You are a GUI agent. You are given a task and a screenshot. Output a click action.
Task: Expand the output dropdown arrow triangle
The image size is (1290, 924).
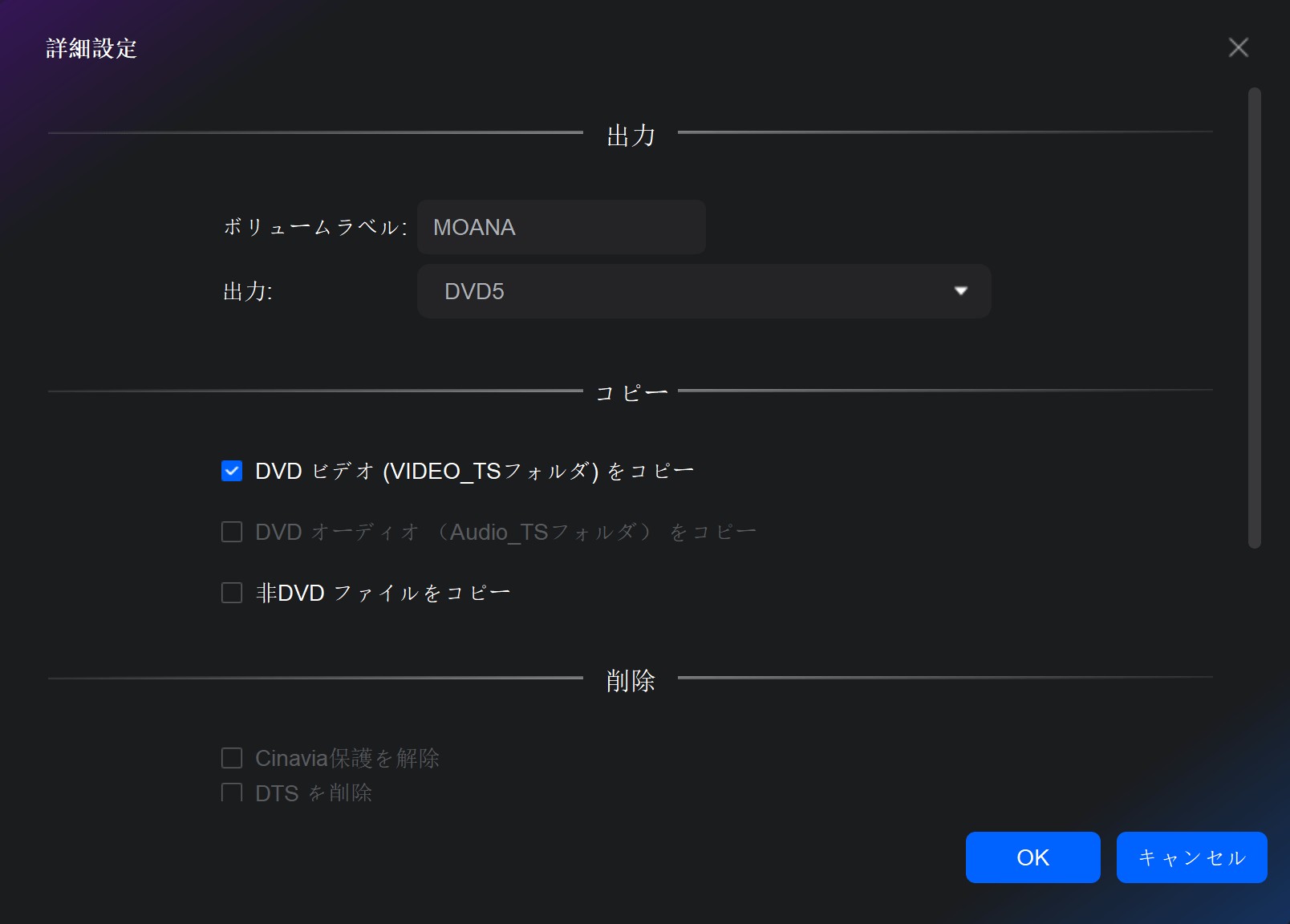[x=960, y=291]
